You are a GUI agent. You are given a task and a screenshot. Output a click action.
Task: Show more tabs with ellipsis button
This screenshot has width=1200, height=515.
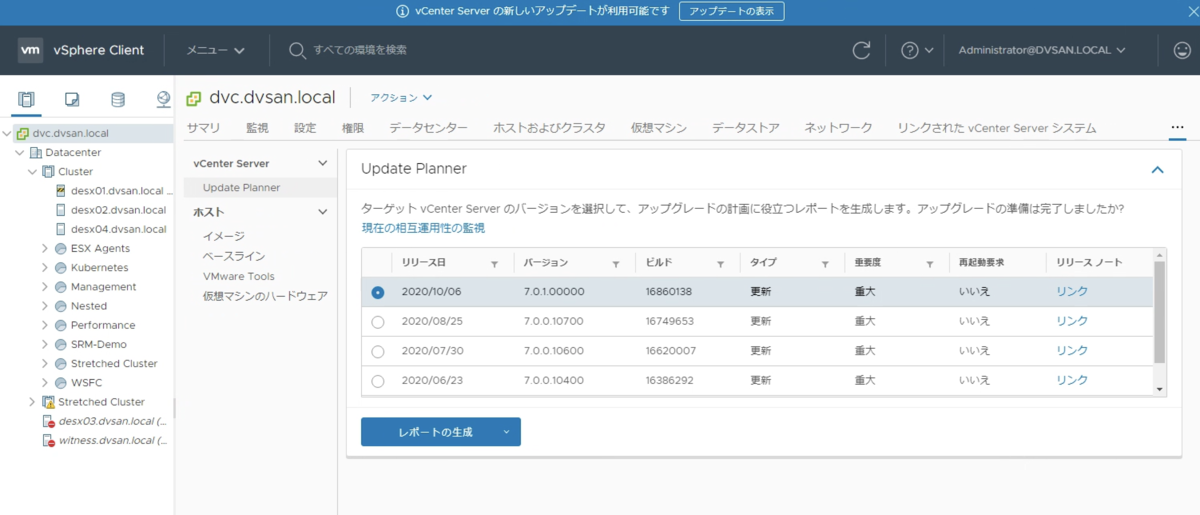(1177, 127)
